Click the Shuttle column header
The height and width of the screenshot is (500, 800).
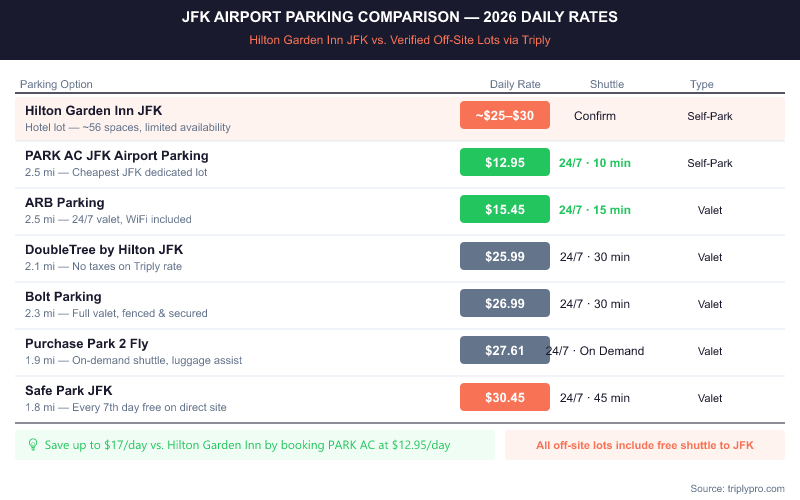(x=607, y=85)
